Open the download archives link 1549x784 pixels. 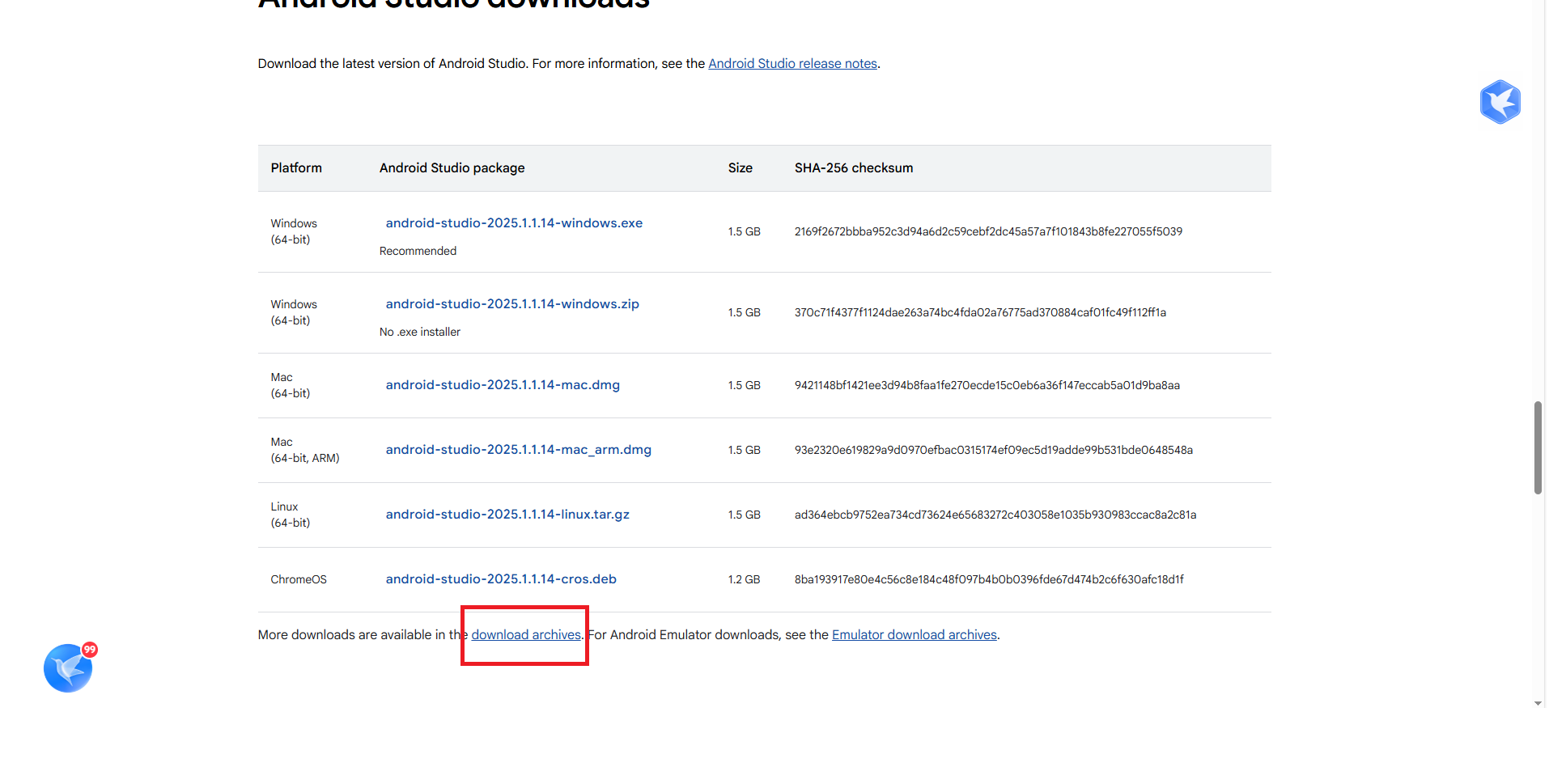click(x=526, y=635)
